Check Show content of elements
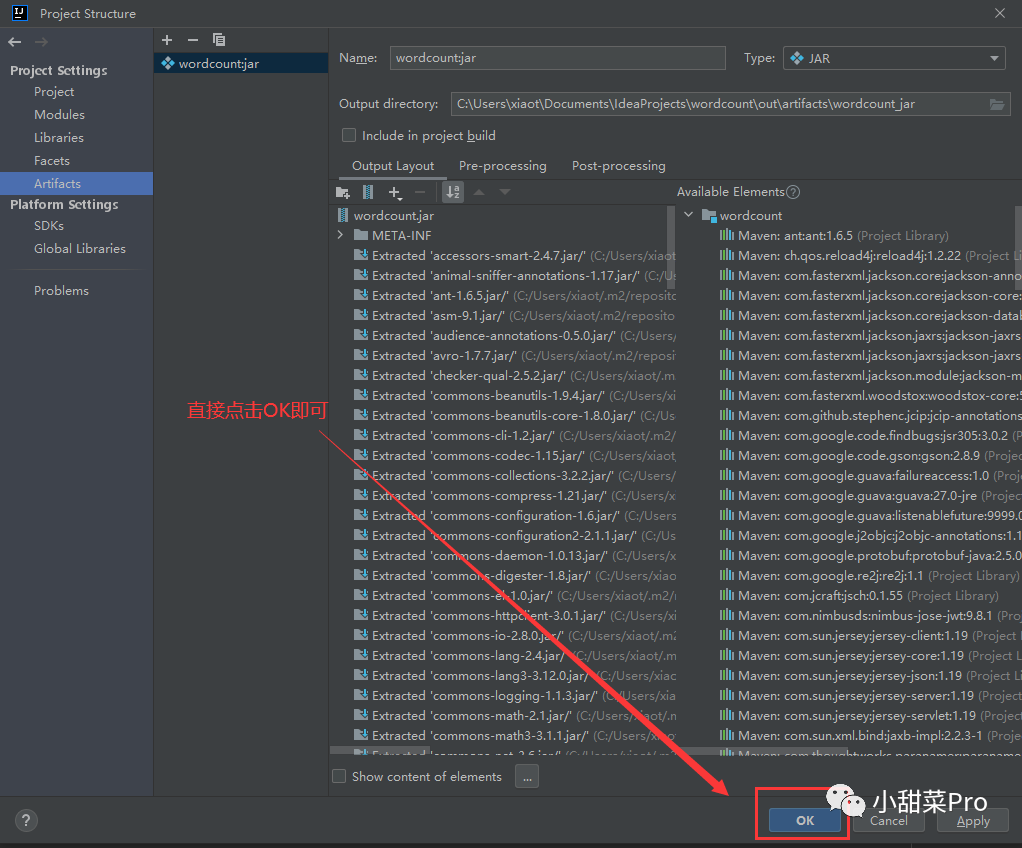 pos(339,776)
